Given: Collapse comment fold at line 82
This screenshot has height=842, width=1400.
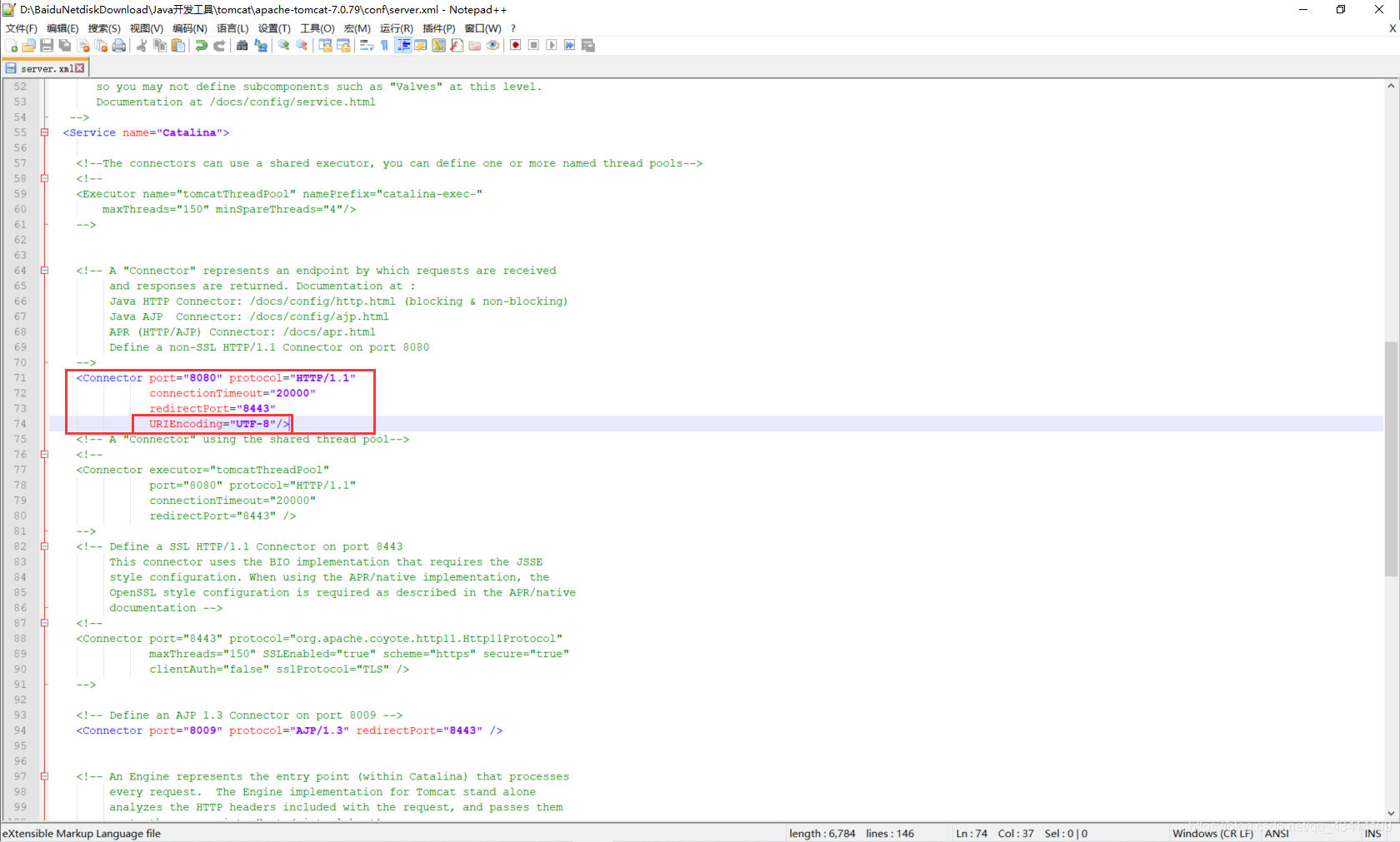Looking at the screenshot, I should click(x=45, y=546).
